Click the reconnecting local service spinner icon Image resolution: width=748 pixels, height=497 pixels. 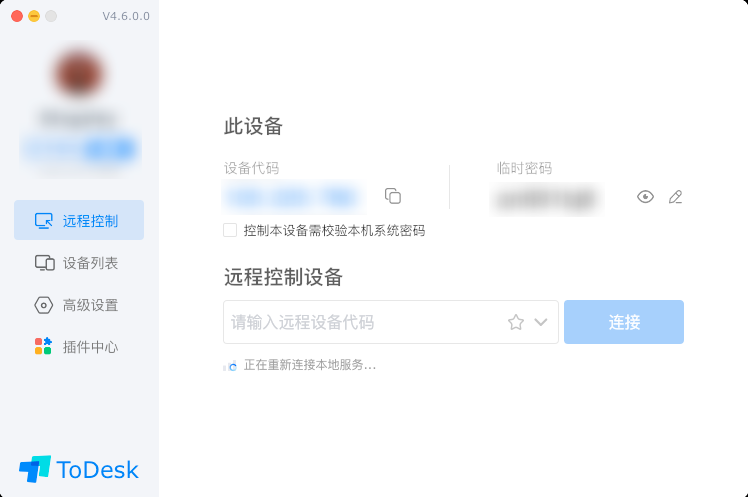tap(230, 366)
